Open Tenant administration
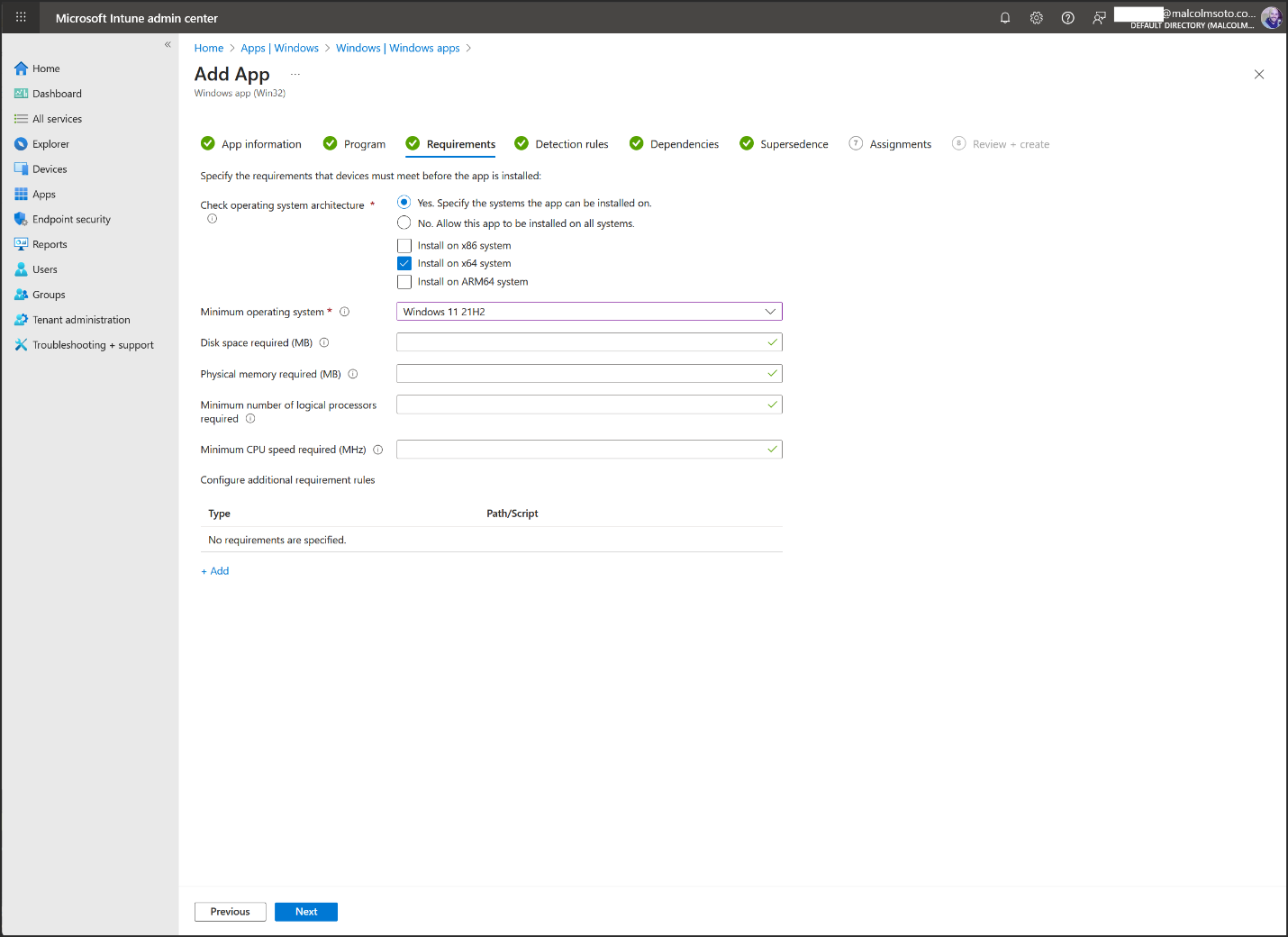Viewport: 1288px width, 937px height. coord(81,319)
